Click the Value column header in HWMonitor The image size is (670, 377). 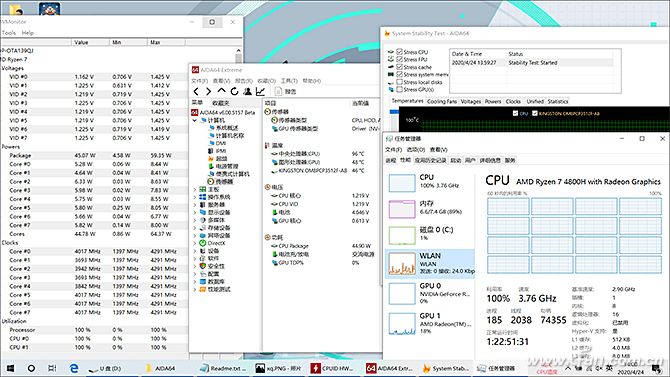[x=90, y=42]
